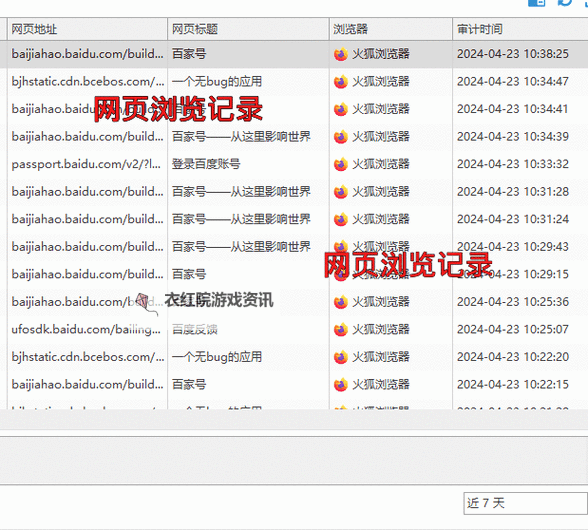This screenshot has width=588, height=530.
Task: Click the passport.baidu.com/v2 address cell
Action: pos(86,164)
